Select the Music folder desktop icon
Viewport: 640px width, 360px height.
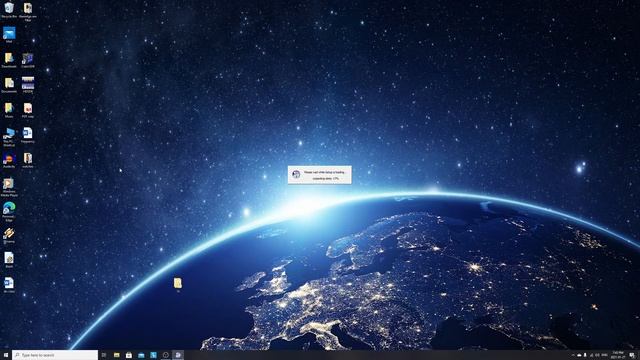coord(9,110)
